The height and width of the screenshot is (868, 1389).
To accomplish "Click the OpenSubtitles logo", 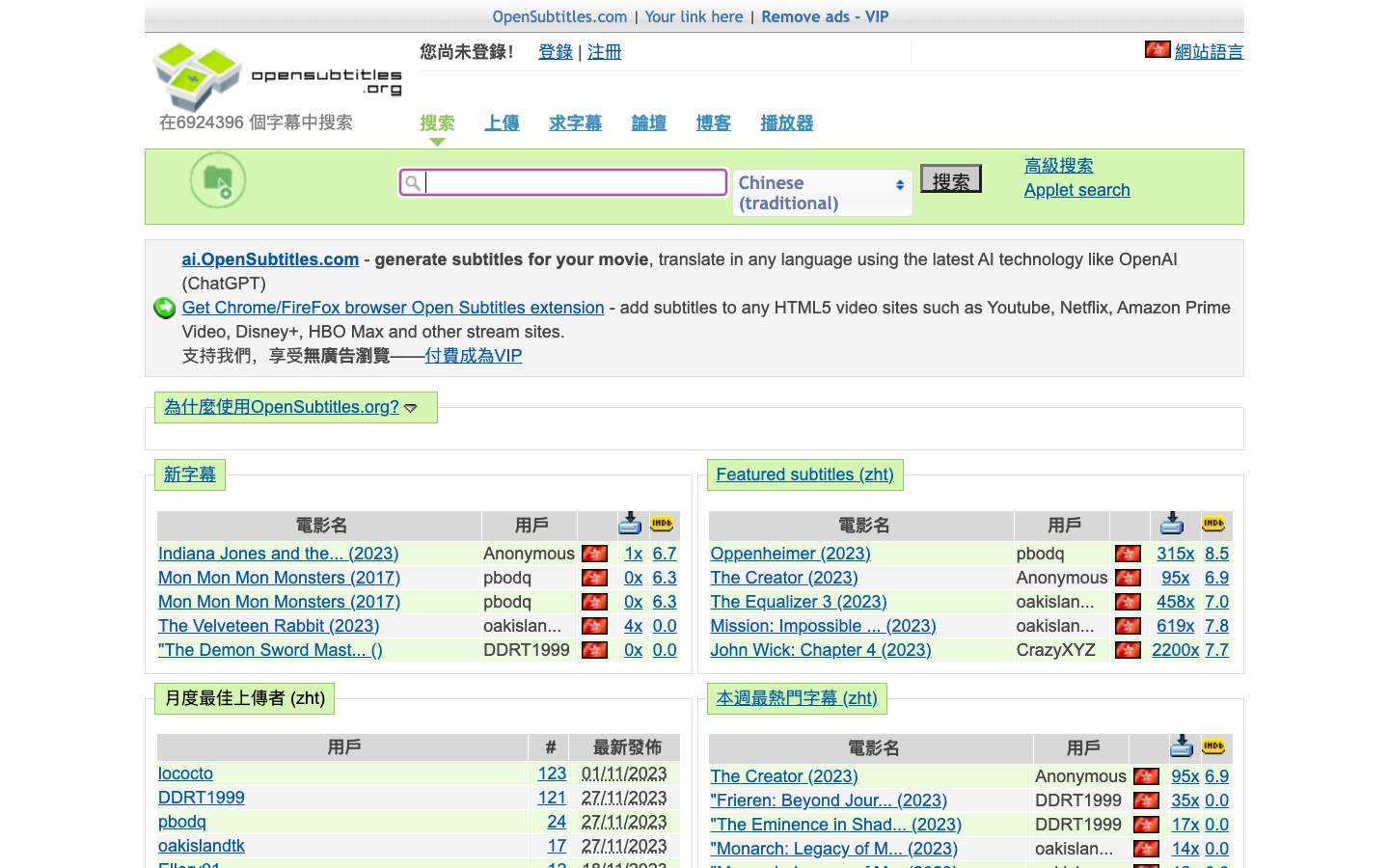I will 198,75.
